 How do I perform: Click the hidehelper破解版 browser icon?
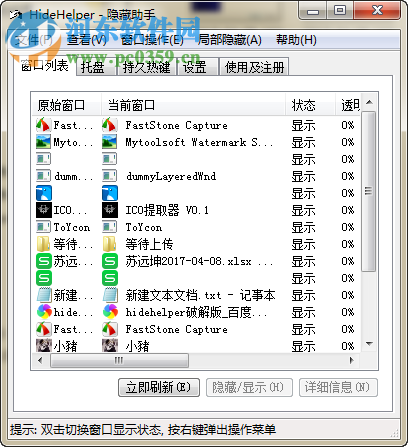click(110, 312)
